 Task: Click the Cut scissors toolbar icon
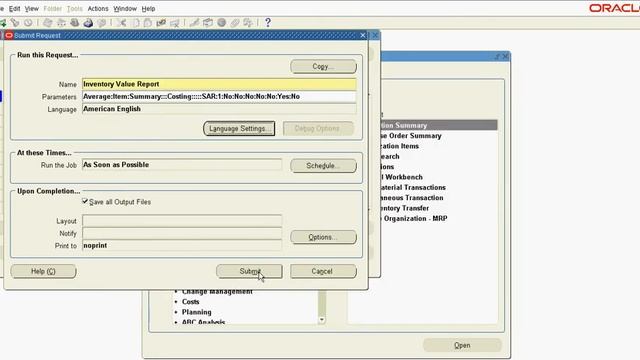point(121,23)
